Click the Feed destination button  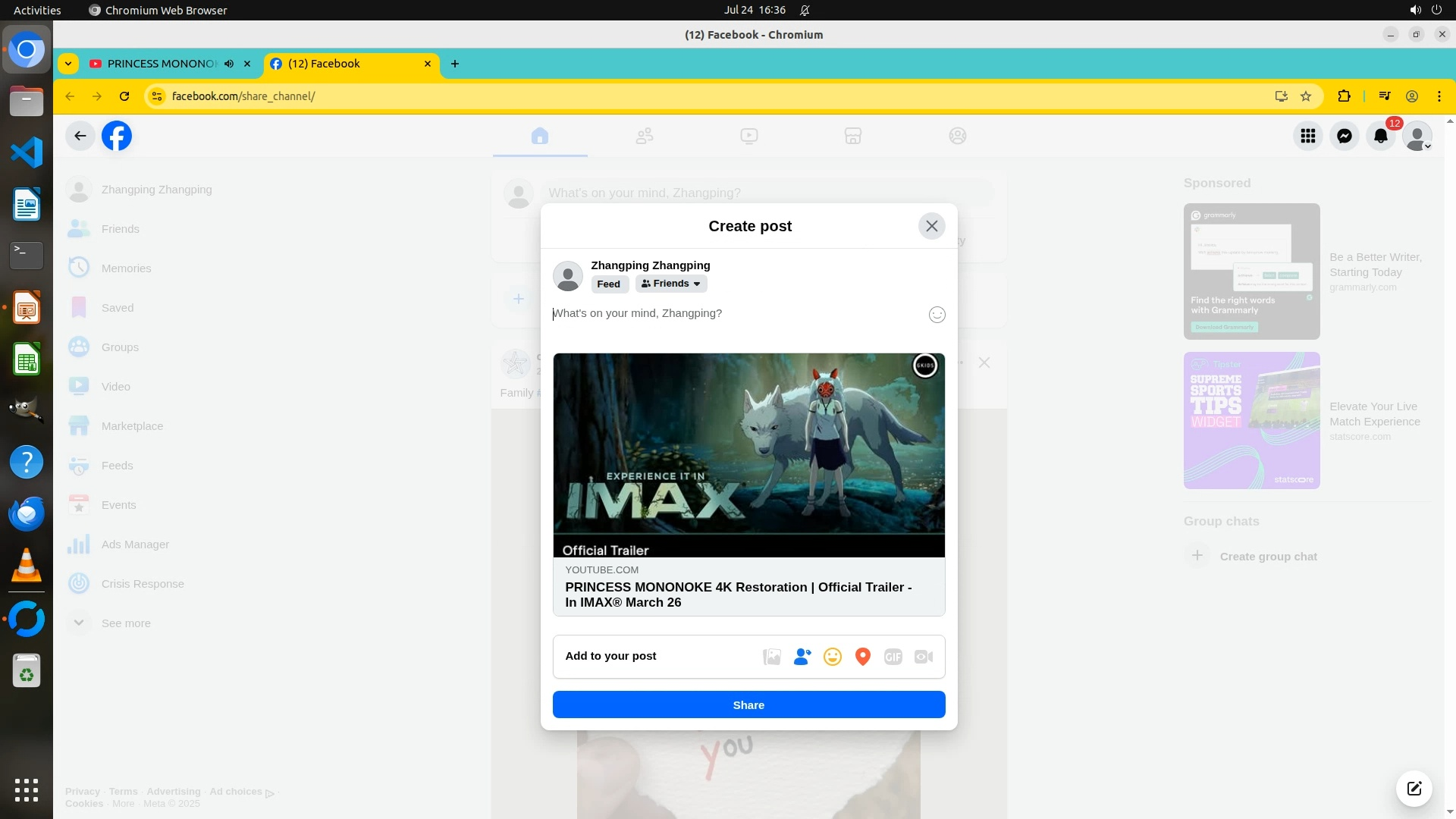point(609,284)
